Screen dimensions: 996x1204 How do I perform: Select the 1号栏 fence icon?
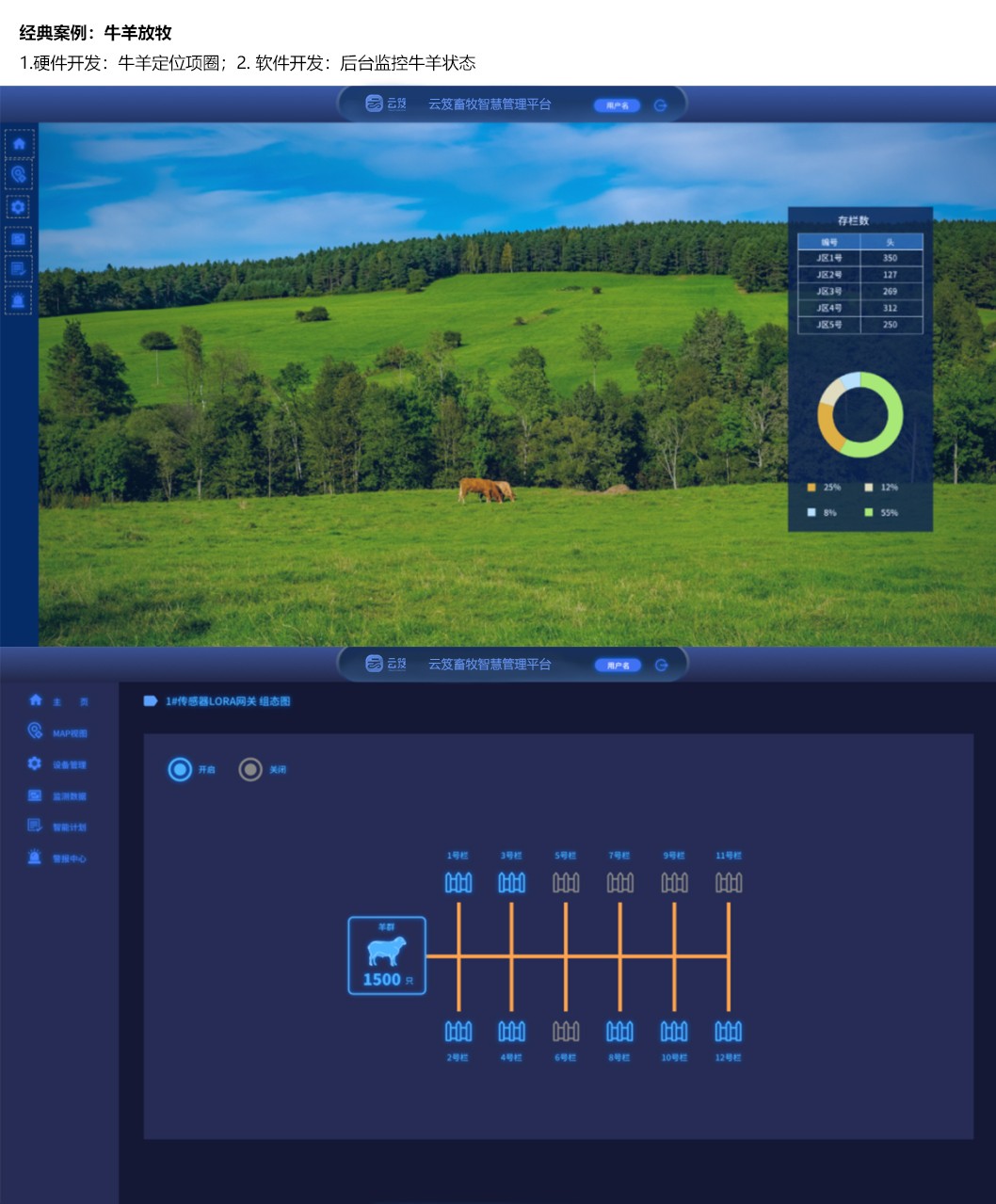pos(458,882)
